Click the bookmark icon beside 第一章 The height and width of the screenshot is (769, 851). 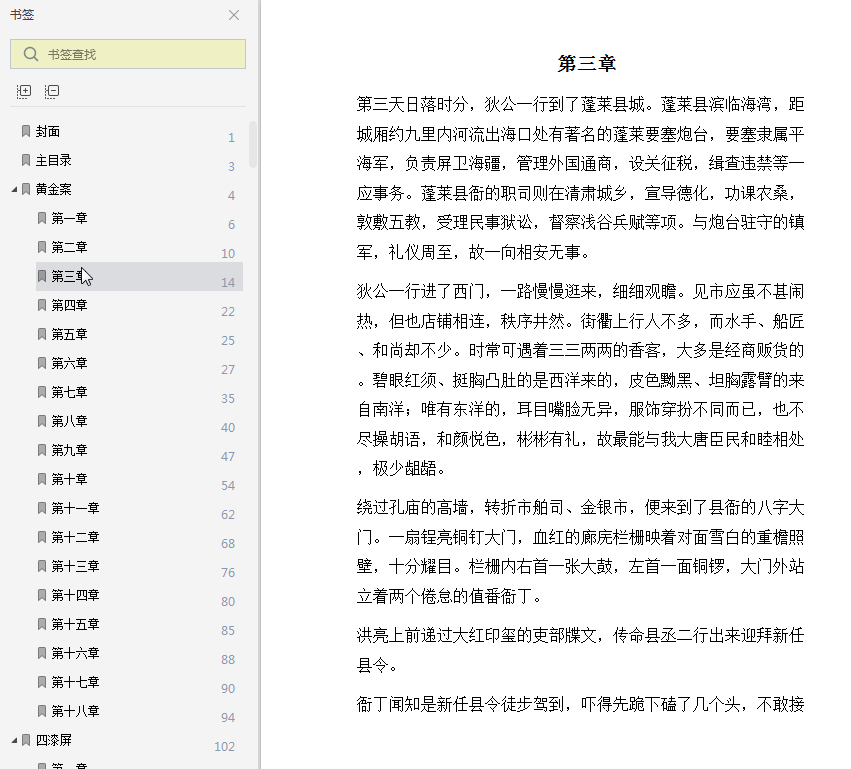(x=42, y=218)
